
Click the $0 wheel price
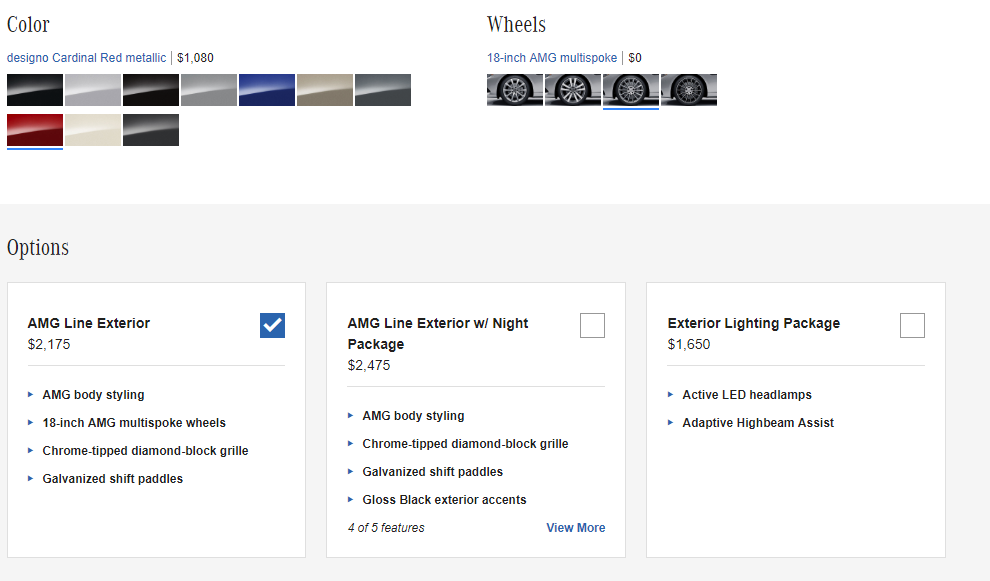[635, 57]
